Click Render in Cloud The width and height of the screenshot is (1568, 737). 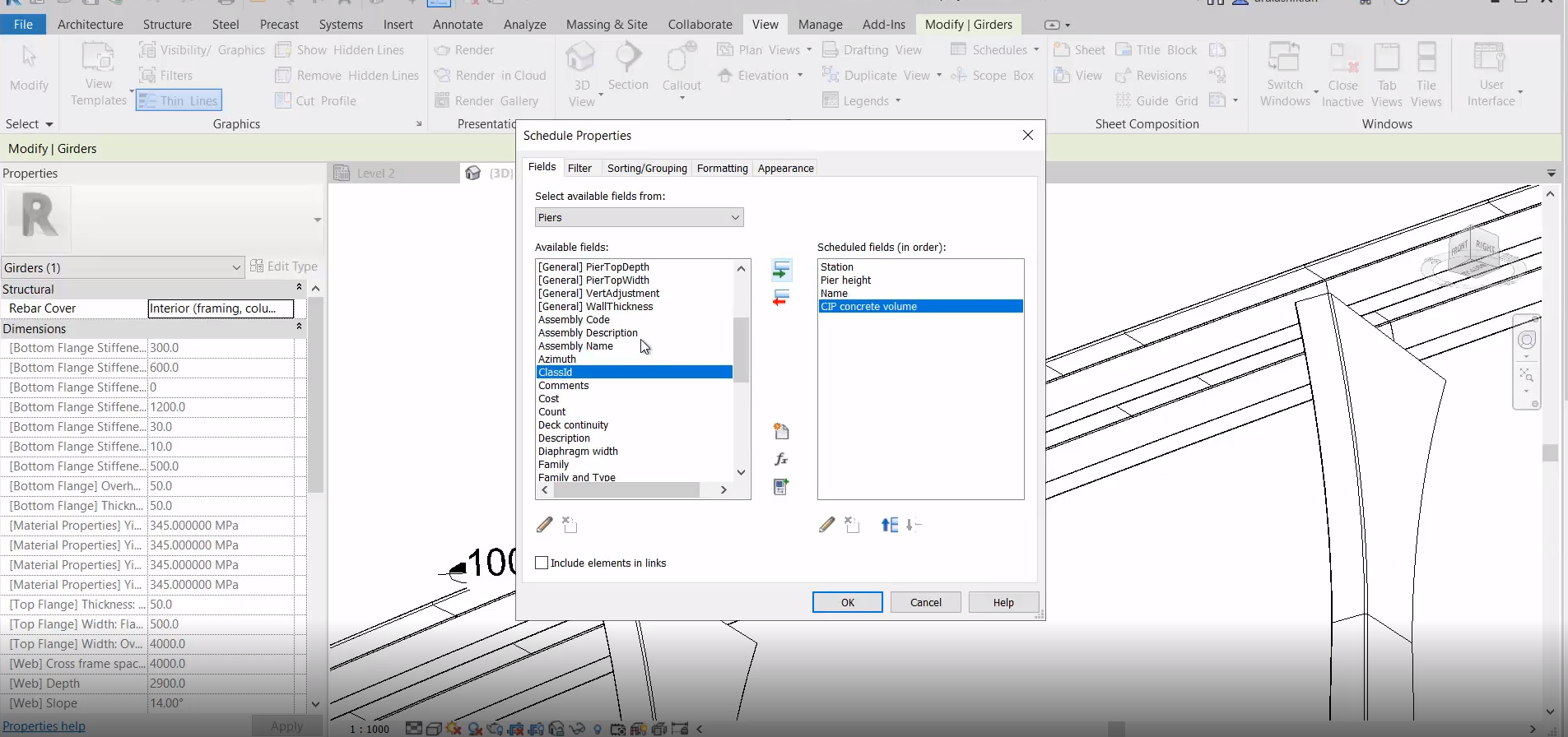click(x=491, y=76)
